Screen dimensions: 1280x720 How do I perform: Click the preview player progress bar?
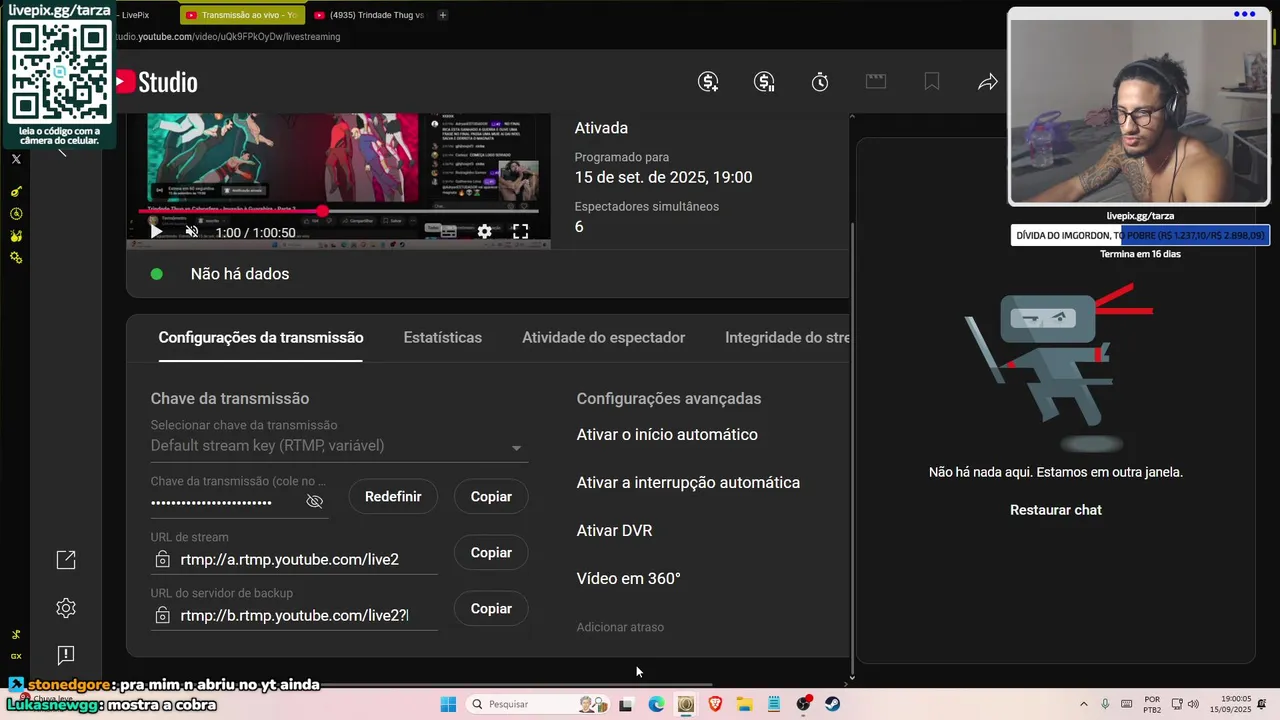(338, 211)
